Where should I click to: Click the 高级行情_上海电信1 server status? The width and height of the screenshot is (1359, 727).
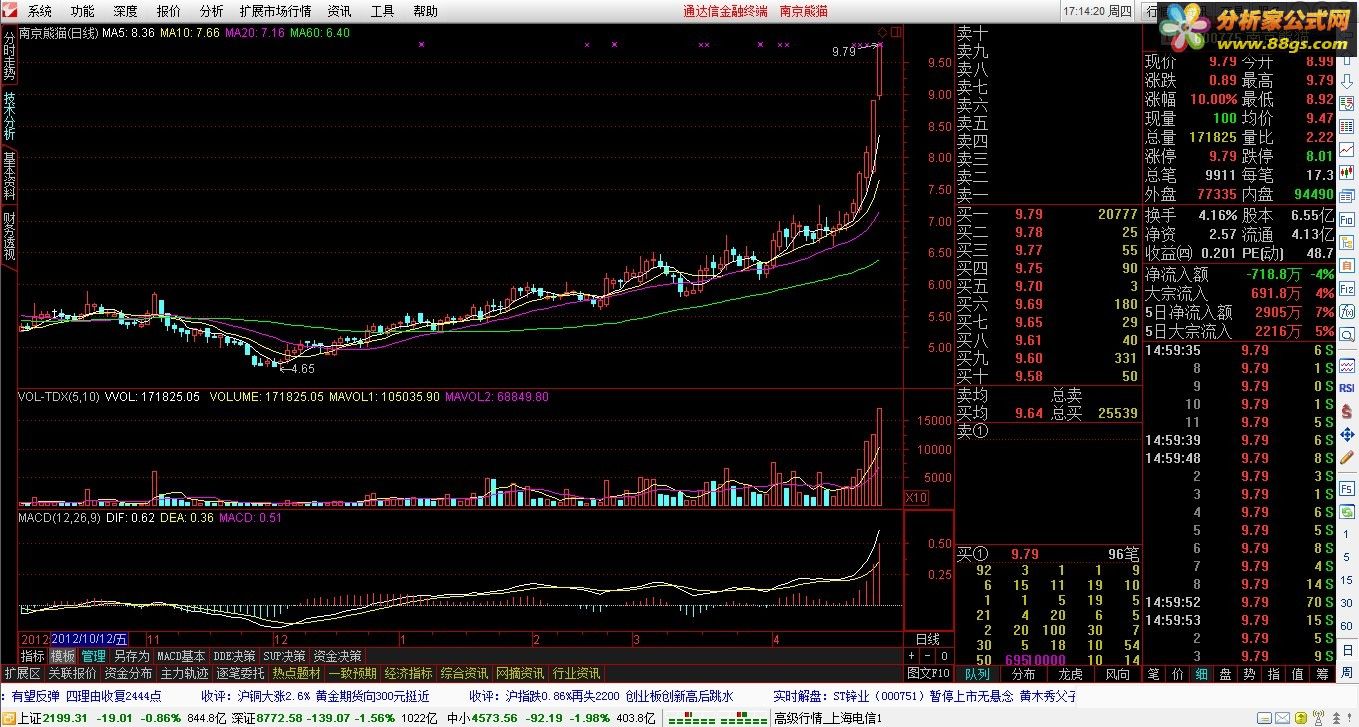point(828,718)
